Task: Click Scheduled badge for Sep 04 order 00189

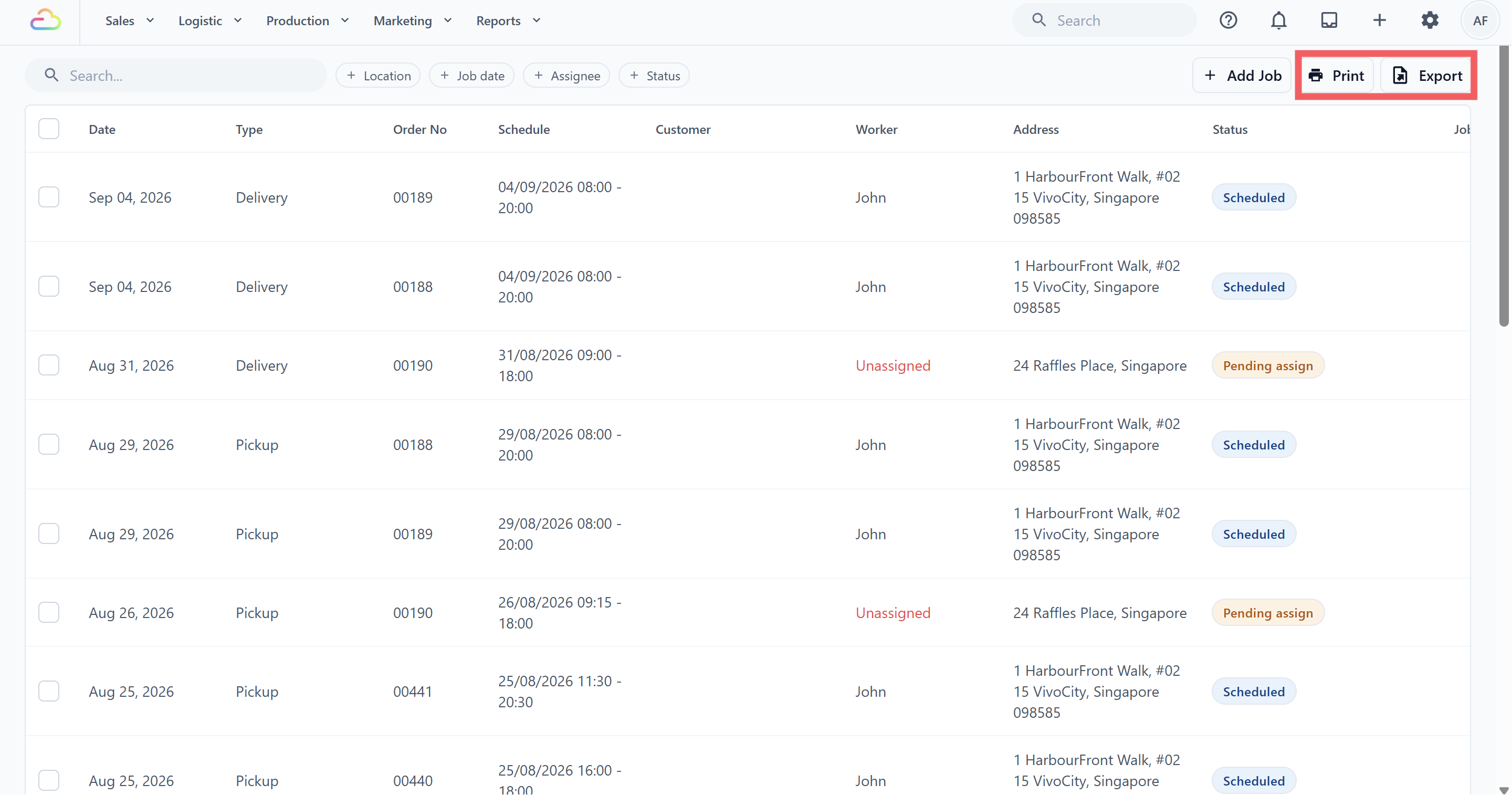Action: 1254,197
